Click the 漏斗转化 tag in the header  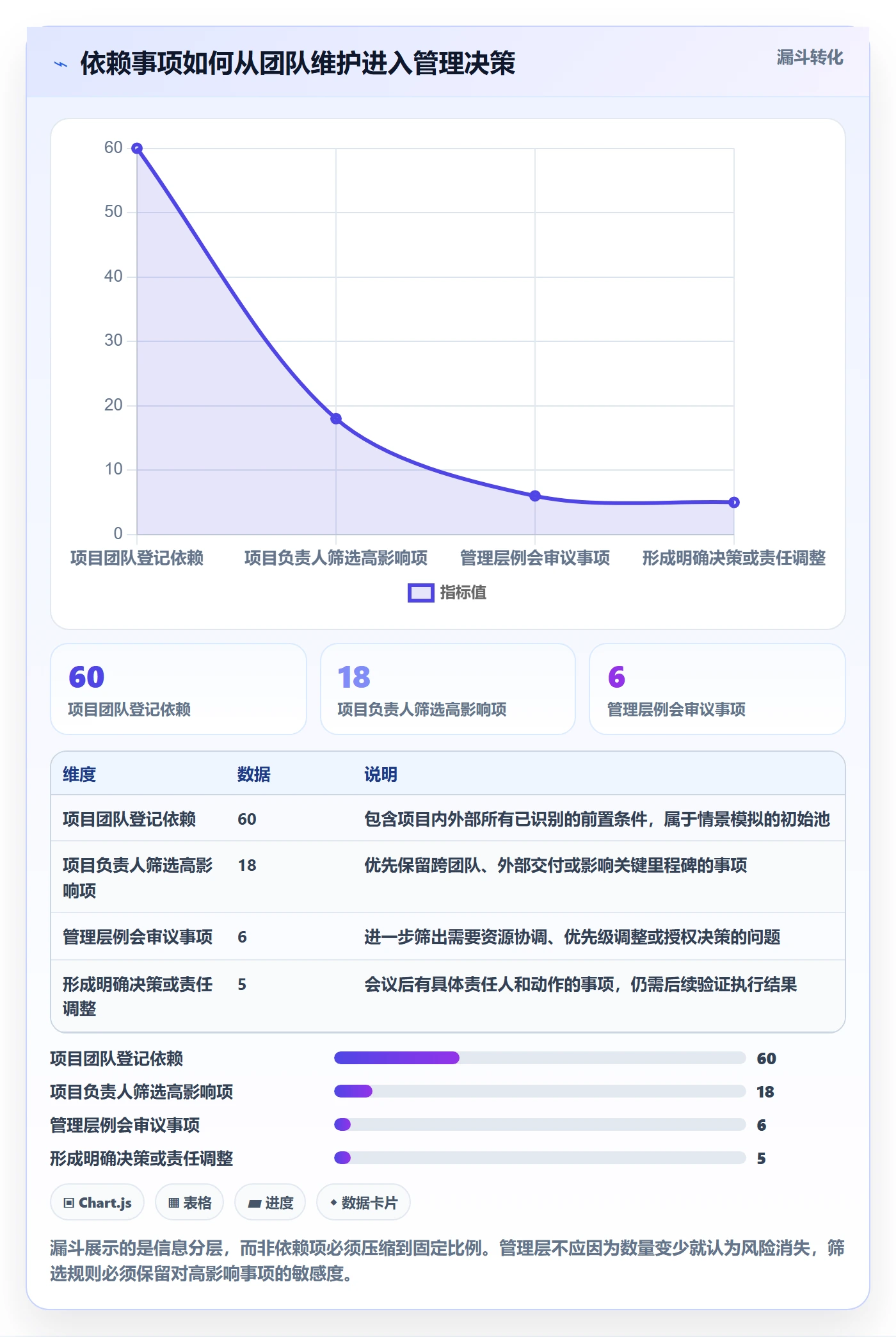tap(810, 58)
